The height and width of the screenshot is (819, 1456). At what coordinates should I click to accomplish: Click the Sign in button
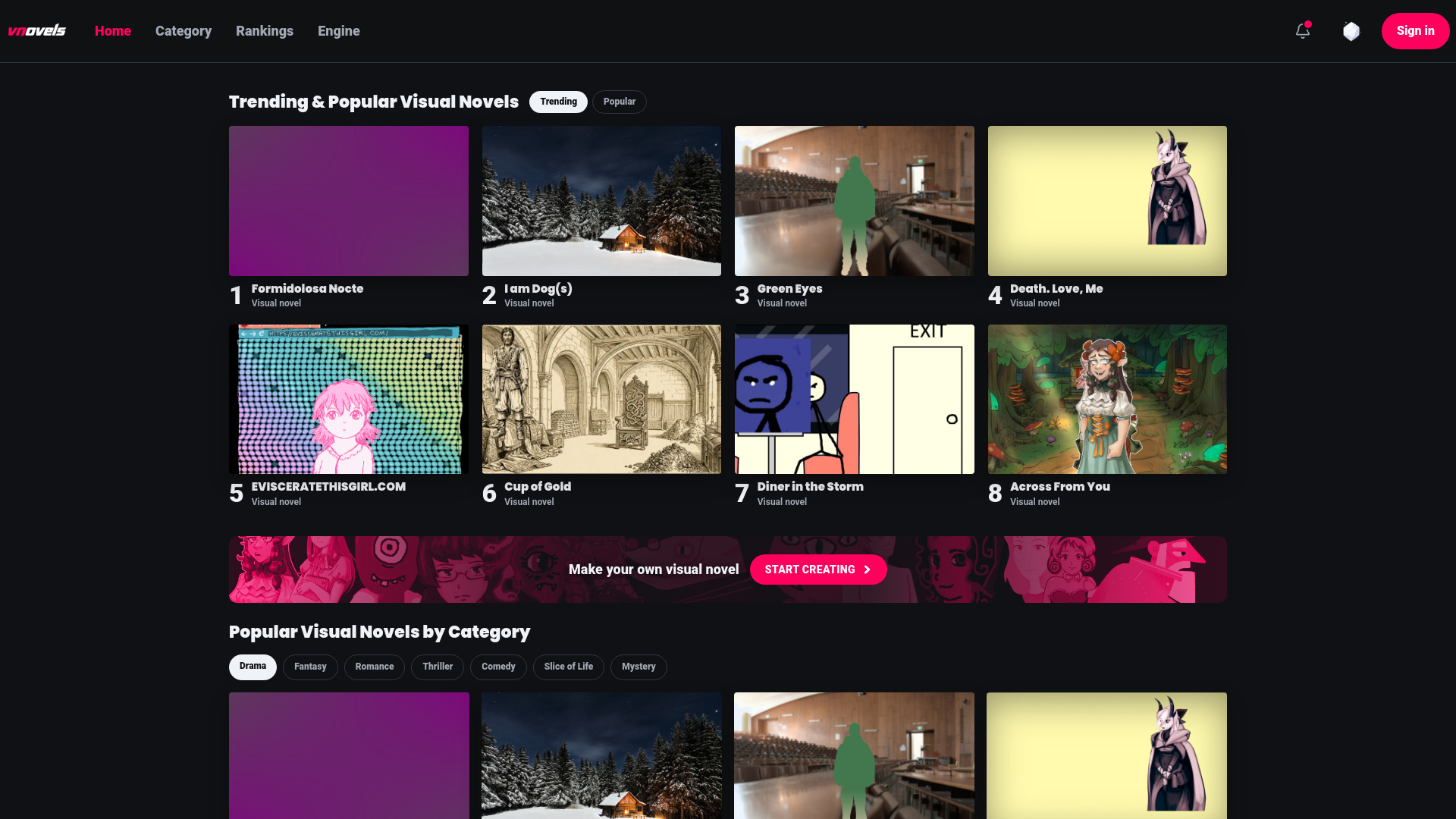tap(1415, 31)
